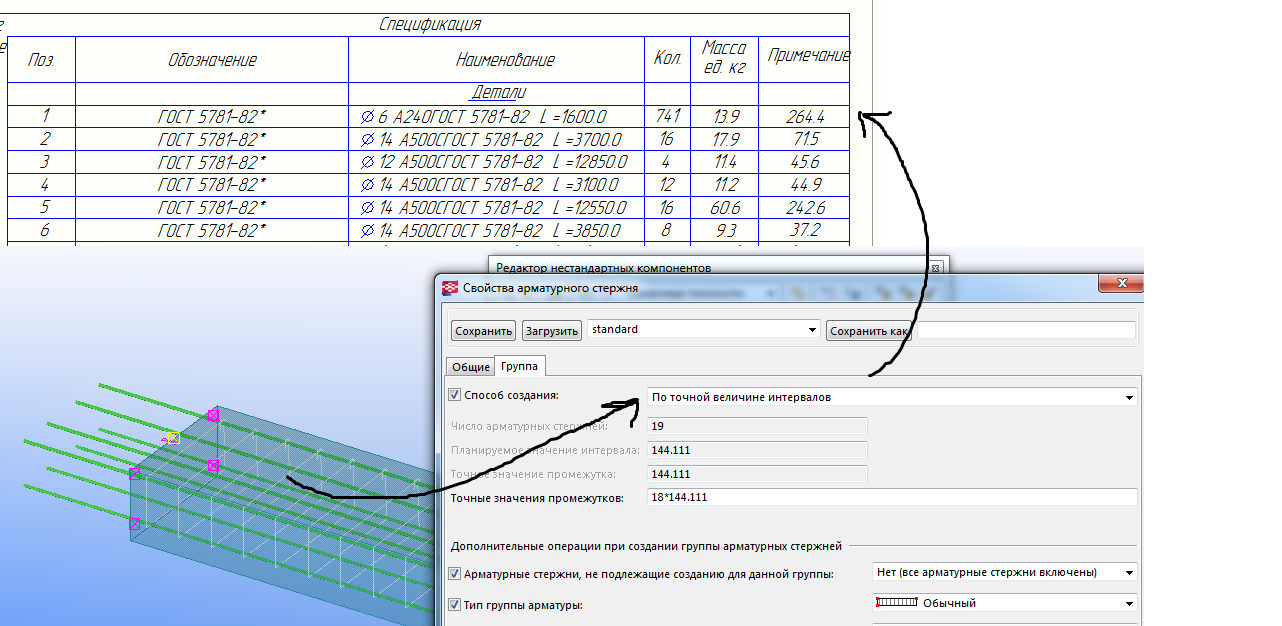Click the Загрузить button

pos(551,331)
